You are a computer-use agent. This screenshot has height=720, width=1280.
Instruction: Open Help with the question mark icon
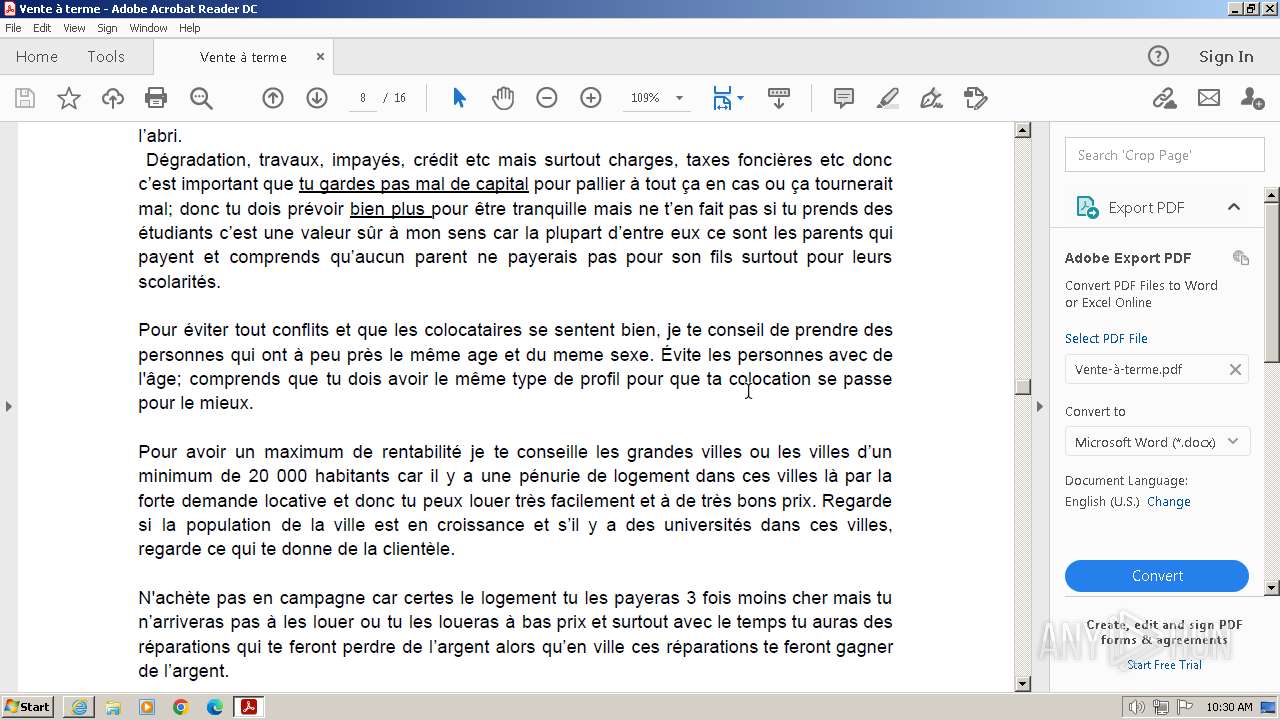pos(1158,56)
